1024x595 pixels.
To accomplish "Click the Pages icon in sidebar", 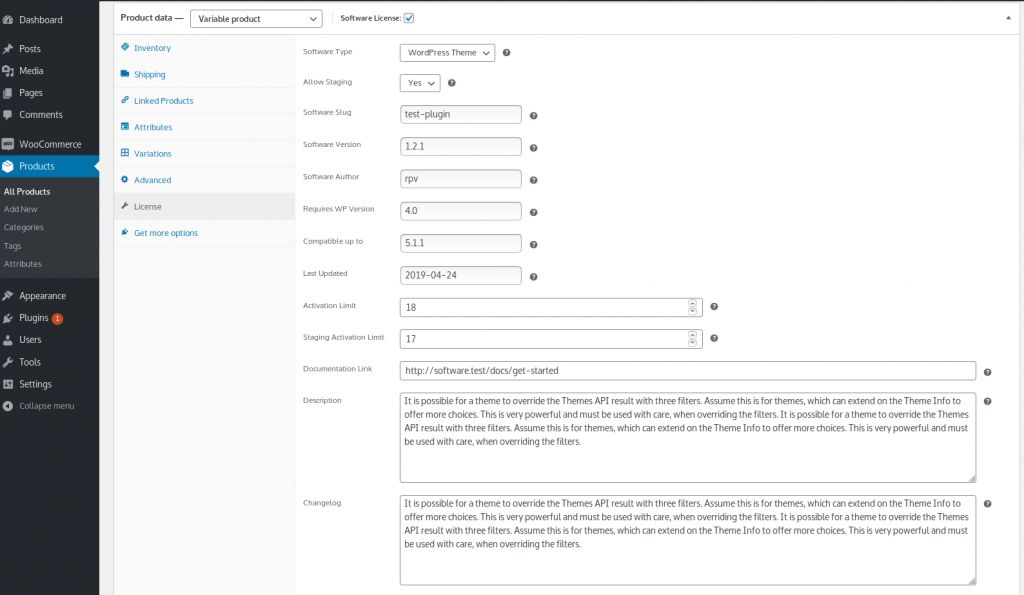I will [x=8, y=93].
